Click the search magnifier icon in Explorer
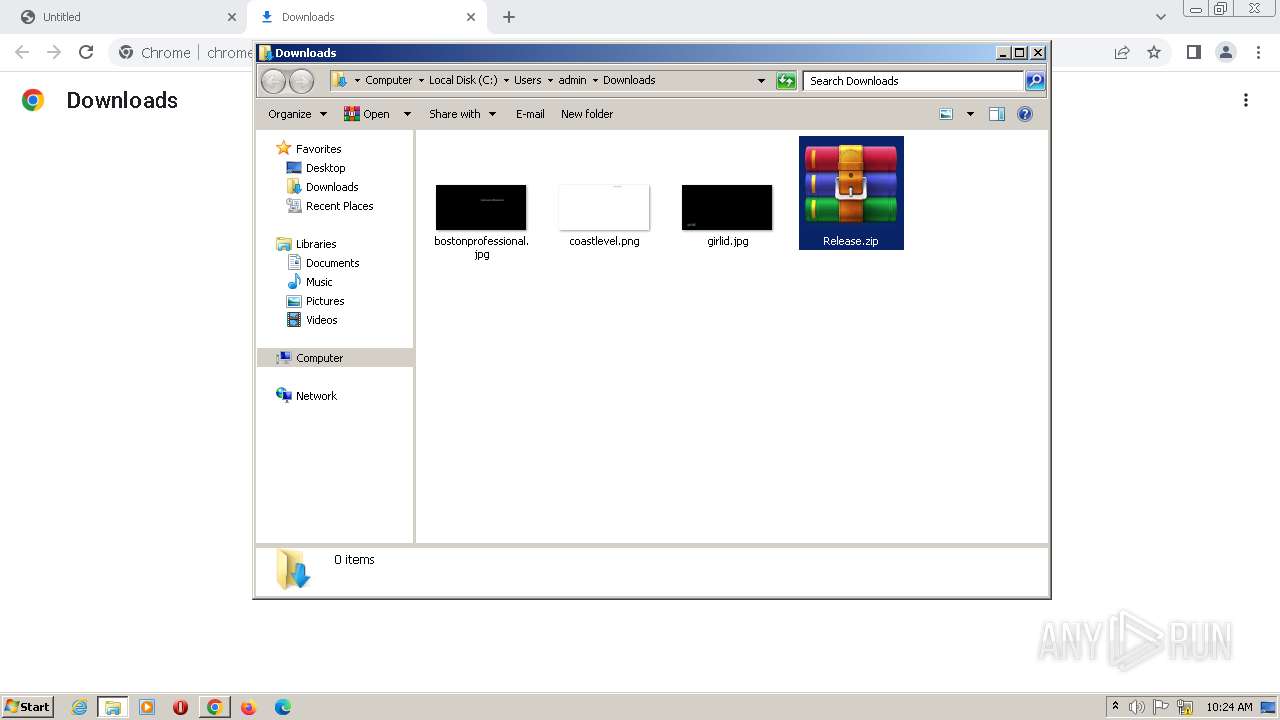This screenshot has height=720, width=1280. (x=1035, y=81)
